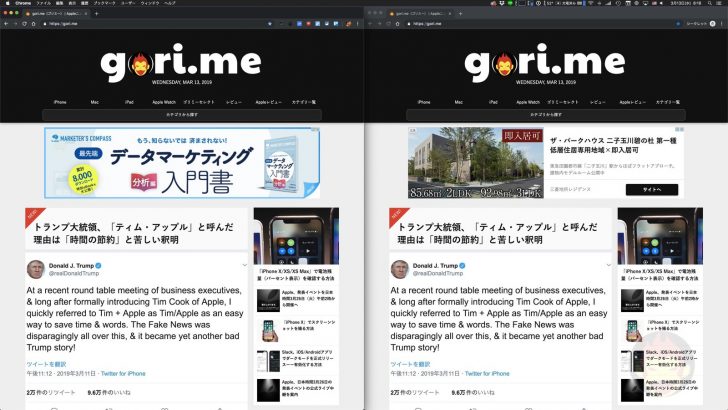Open iPad nav item in left window

click(129, 102)
